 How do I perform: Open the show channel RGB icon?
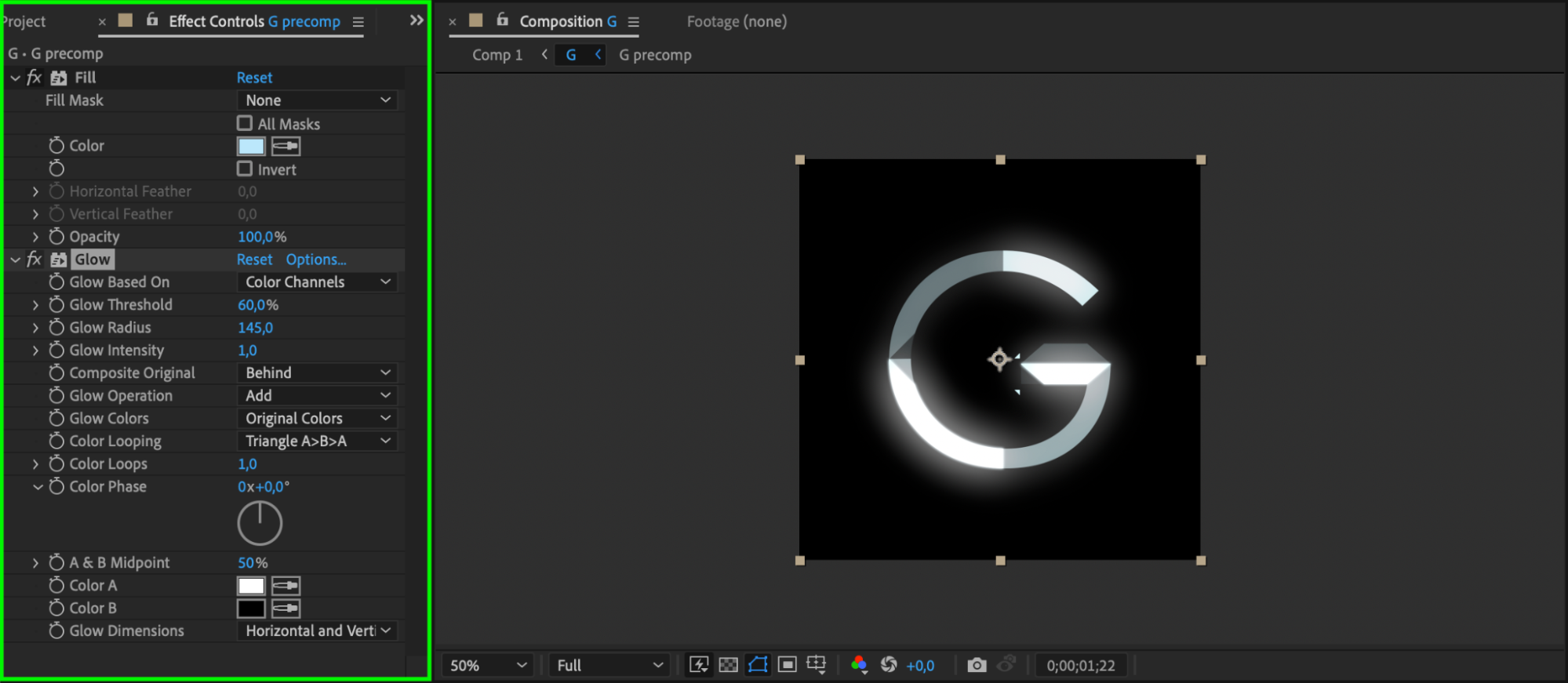tap(859, 665)
